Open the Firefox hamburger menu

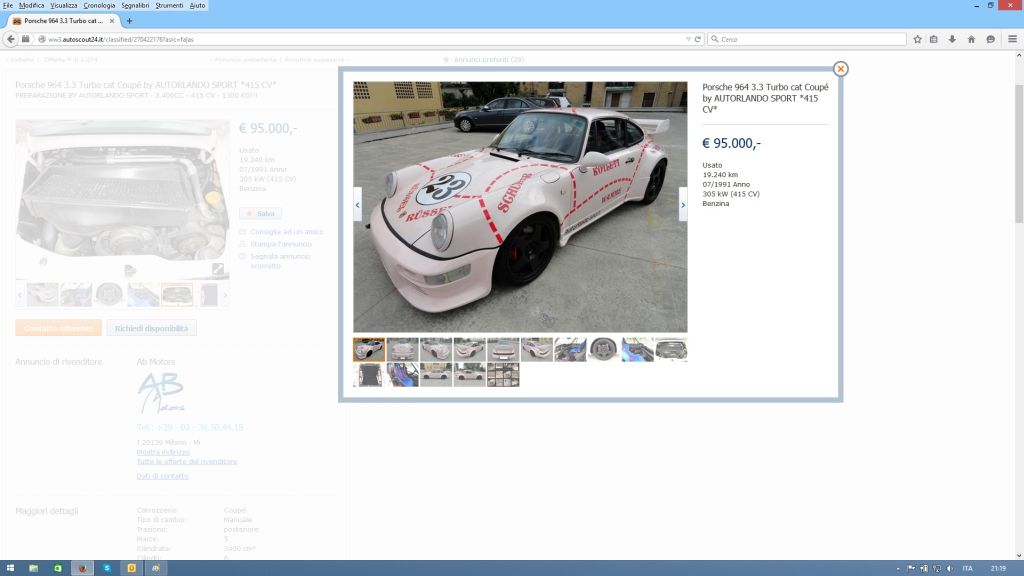tap(1012, 39)
